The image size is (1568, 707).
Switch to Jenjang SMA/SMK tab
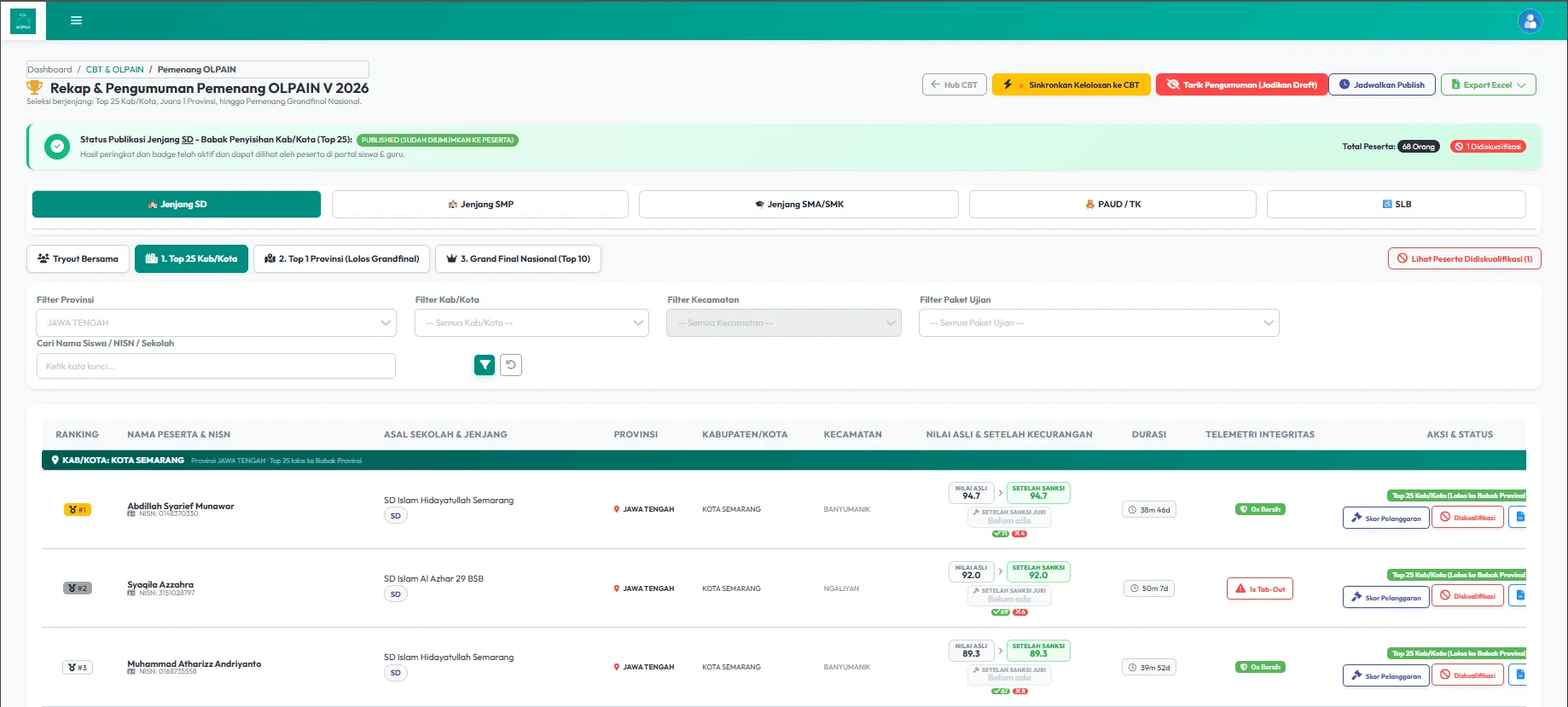(799, 205)
